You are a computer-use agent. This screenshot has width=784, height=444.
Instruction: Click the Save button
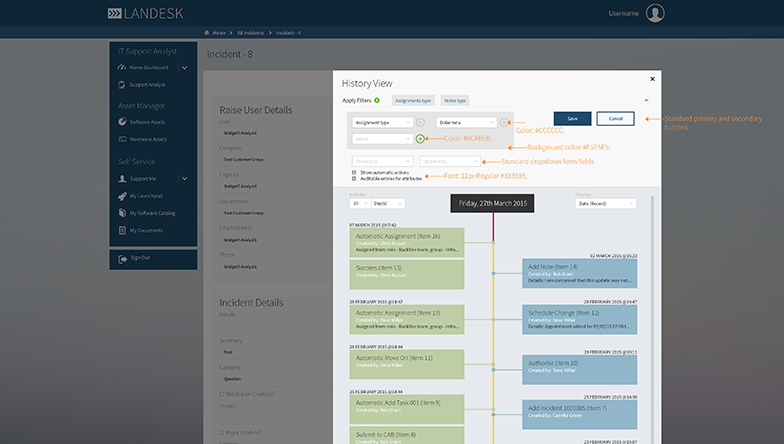572,118
